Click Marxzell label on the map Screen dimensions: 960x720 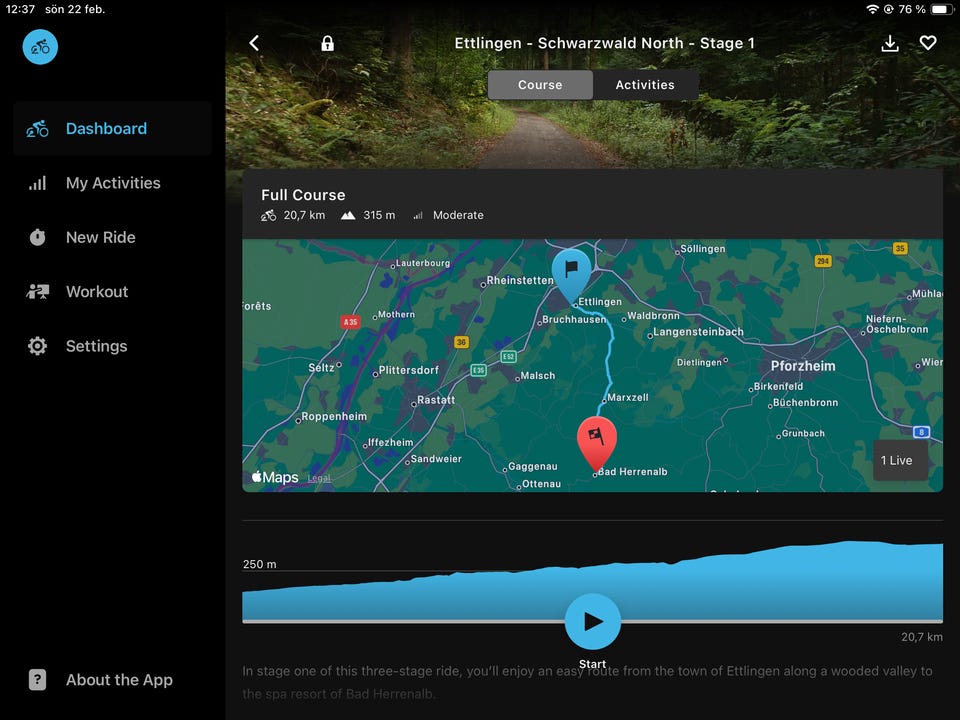point(628,397)
